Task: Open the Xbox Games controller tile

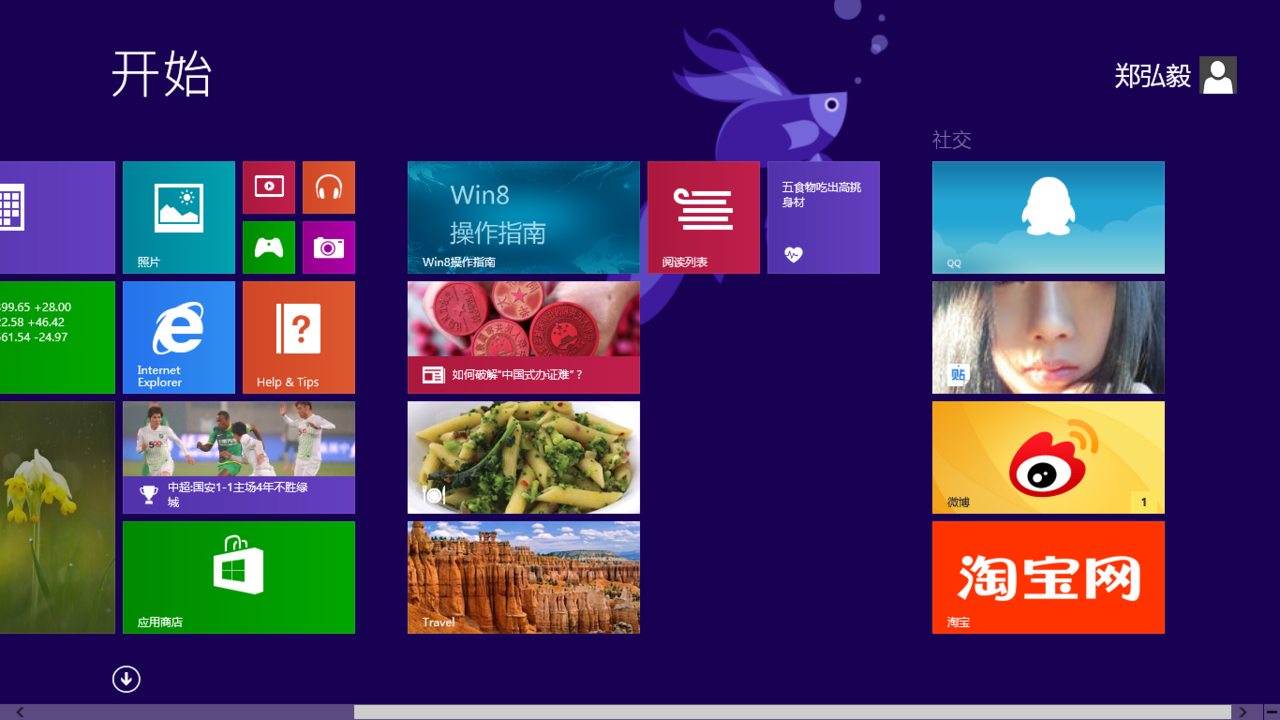Action: point(269,247)
